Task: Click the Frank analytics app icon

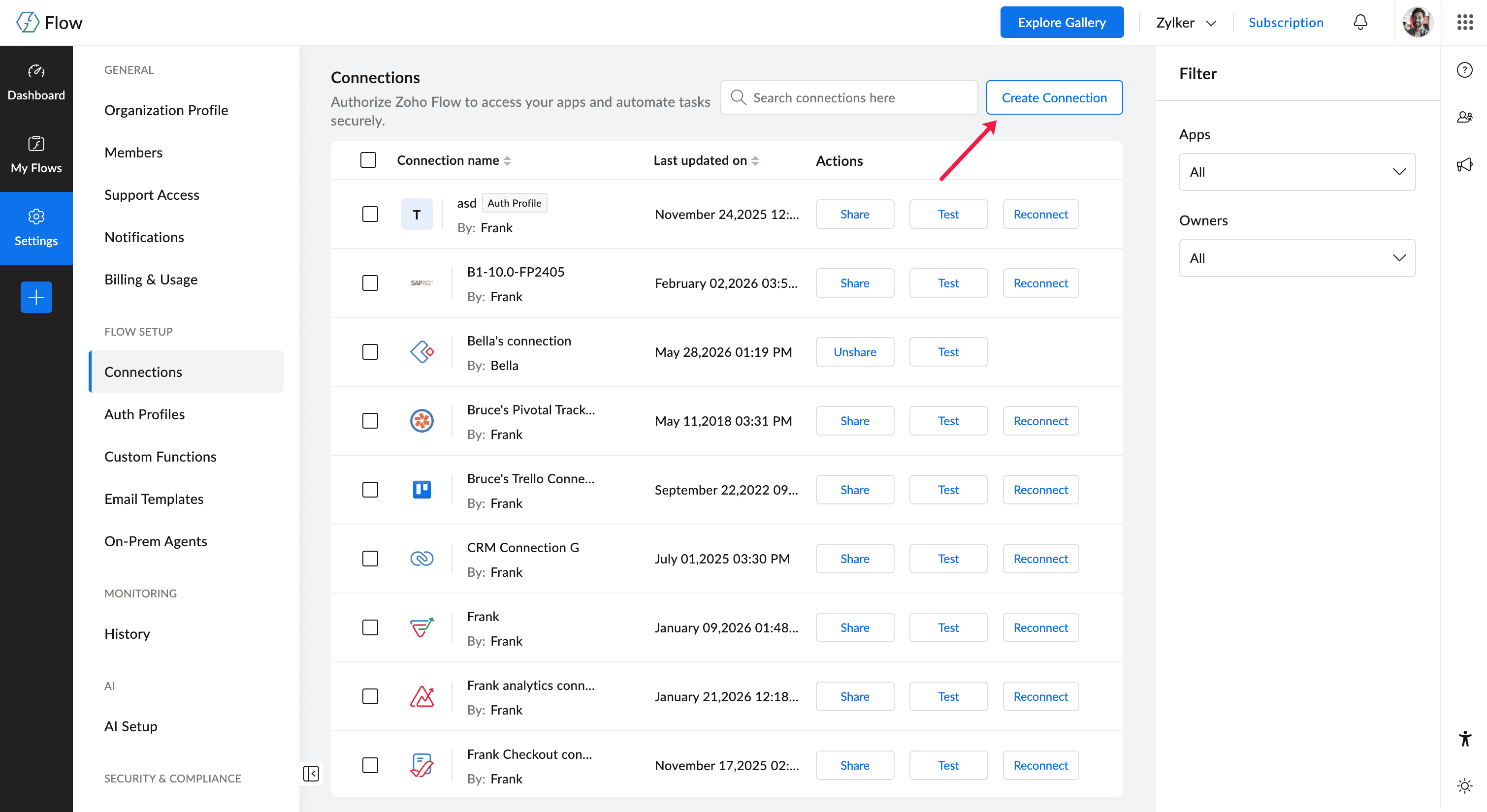Action: tap(422, 696)
